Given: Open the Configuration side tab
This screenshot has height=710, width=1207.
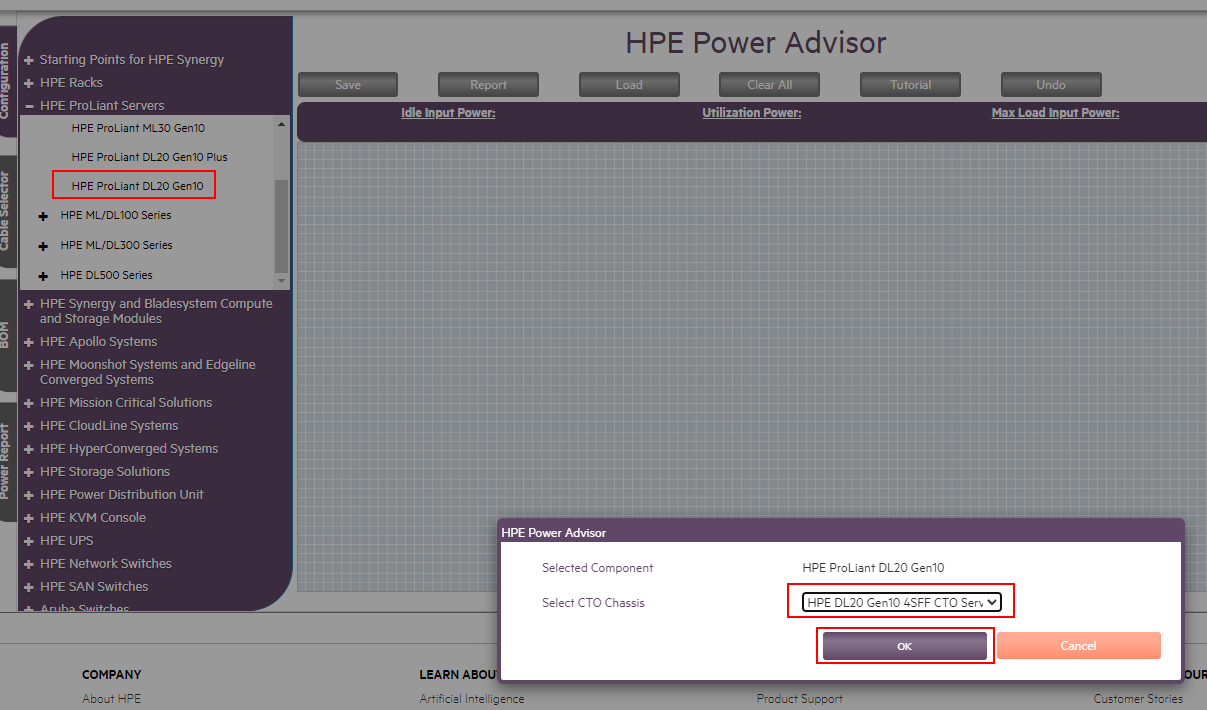Looking at the screenshot, I should (7, 80).
